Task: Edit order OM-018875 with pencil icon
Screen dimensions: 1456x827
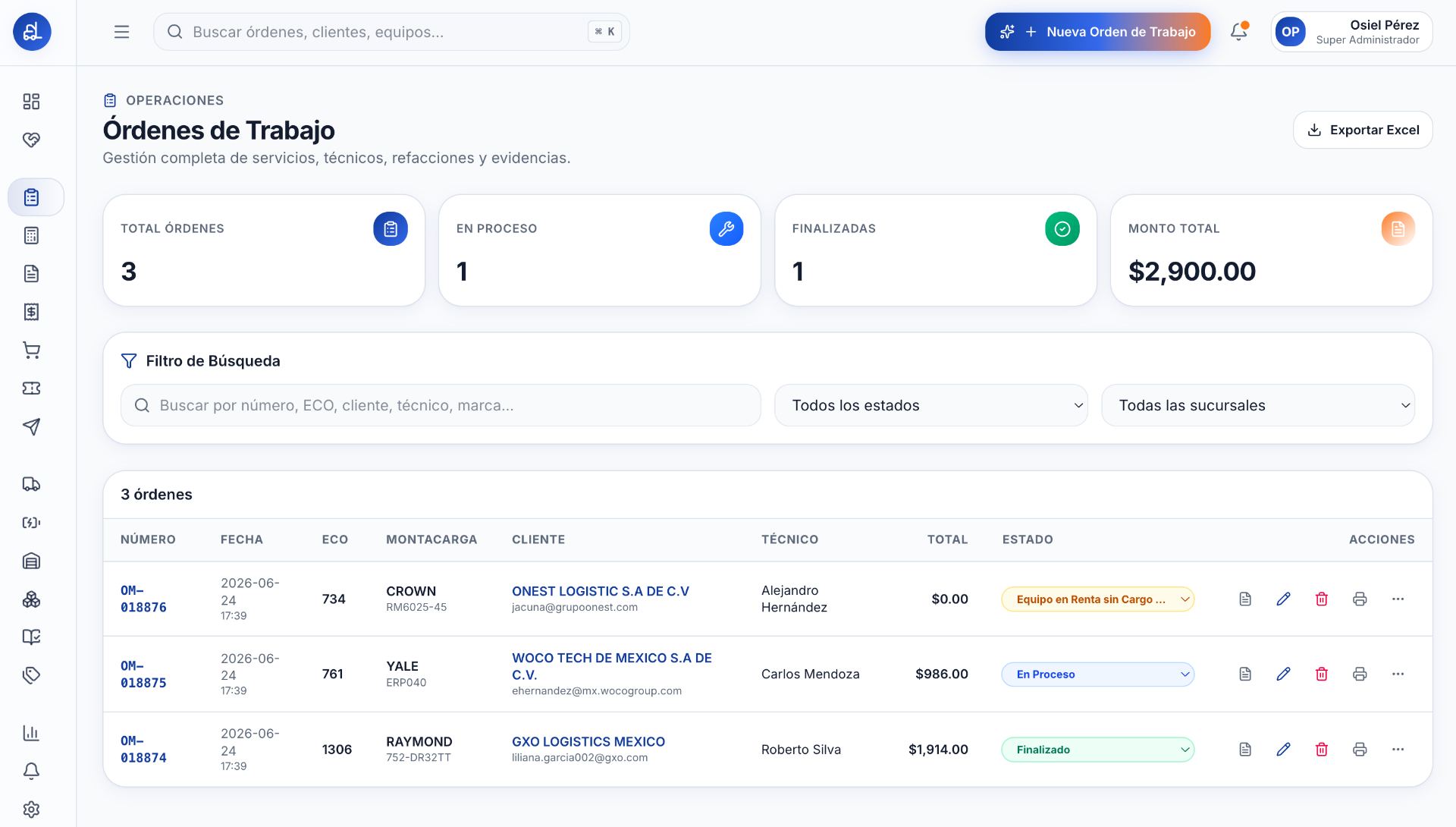Action: [1283, 674]
